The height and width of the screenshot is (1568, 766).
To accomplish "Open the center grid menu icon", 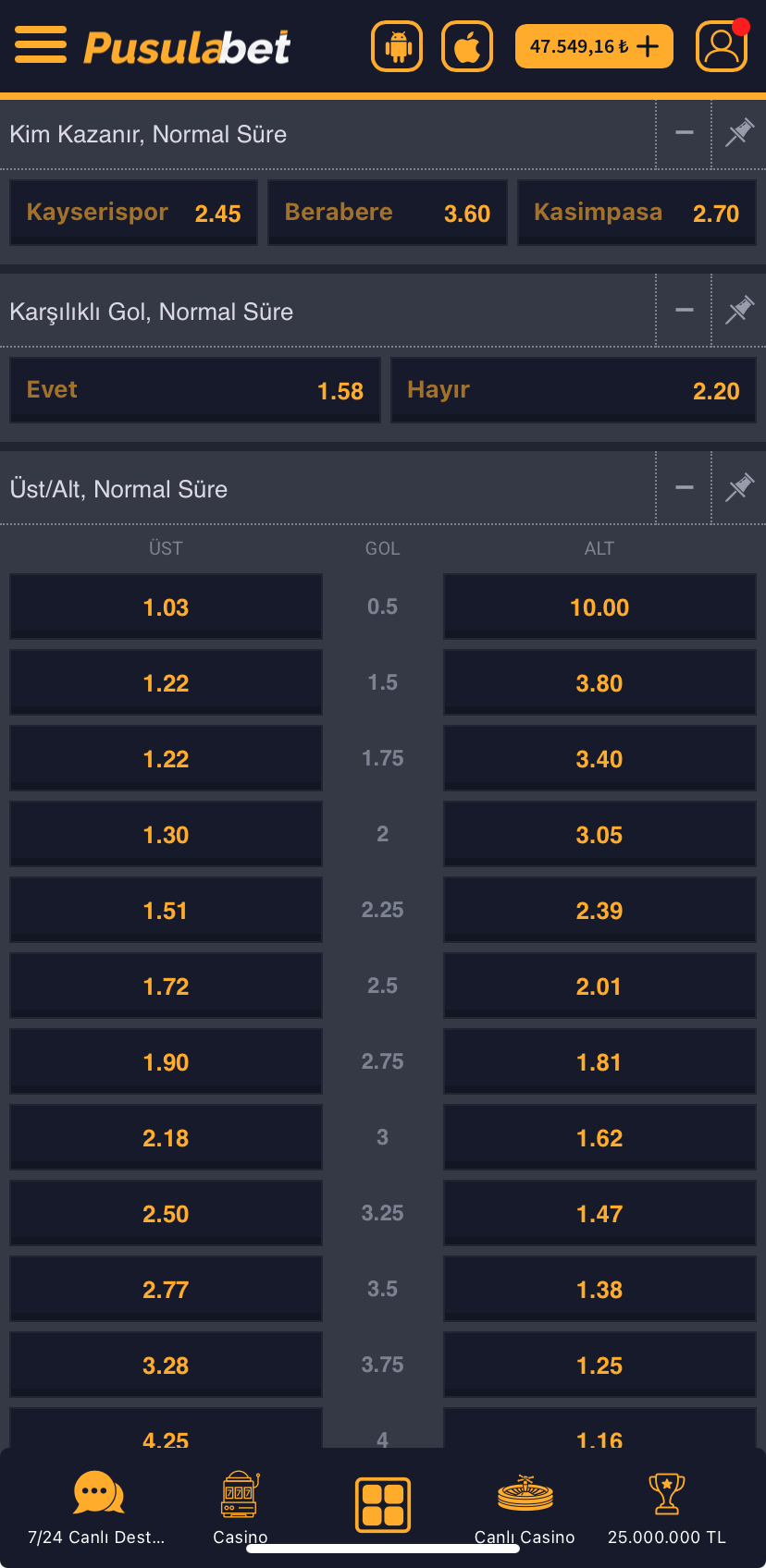I will pyautogui.click(x=383, y=1504).
